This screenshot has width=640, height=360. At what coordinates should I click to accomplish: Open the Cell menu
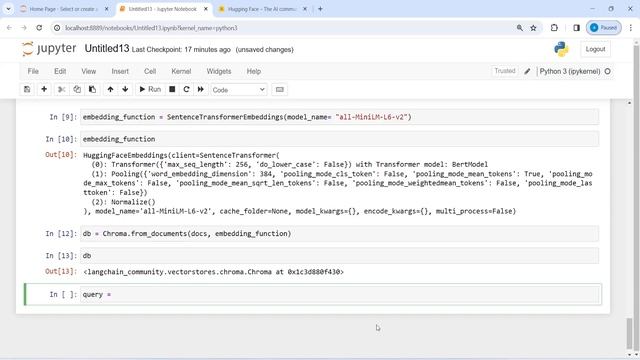tap(150, 71)
